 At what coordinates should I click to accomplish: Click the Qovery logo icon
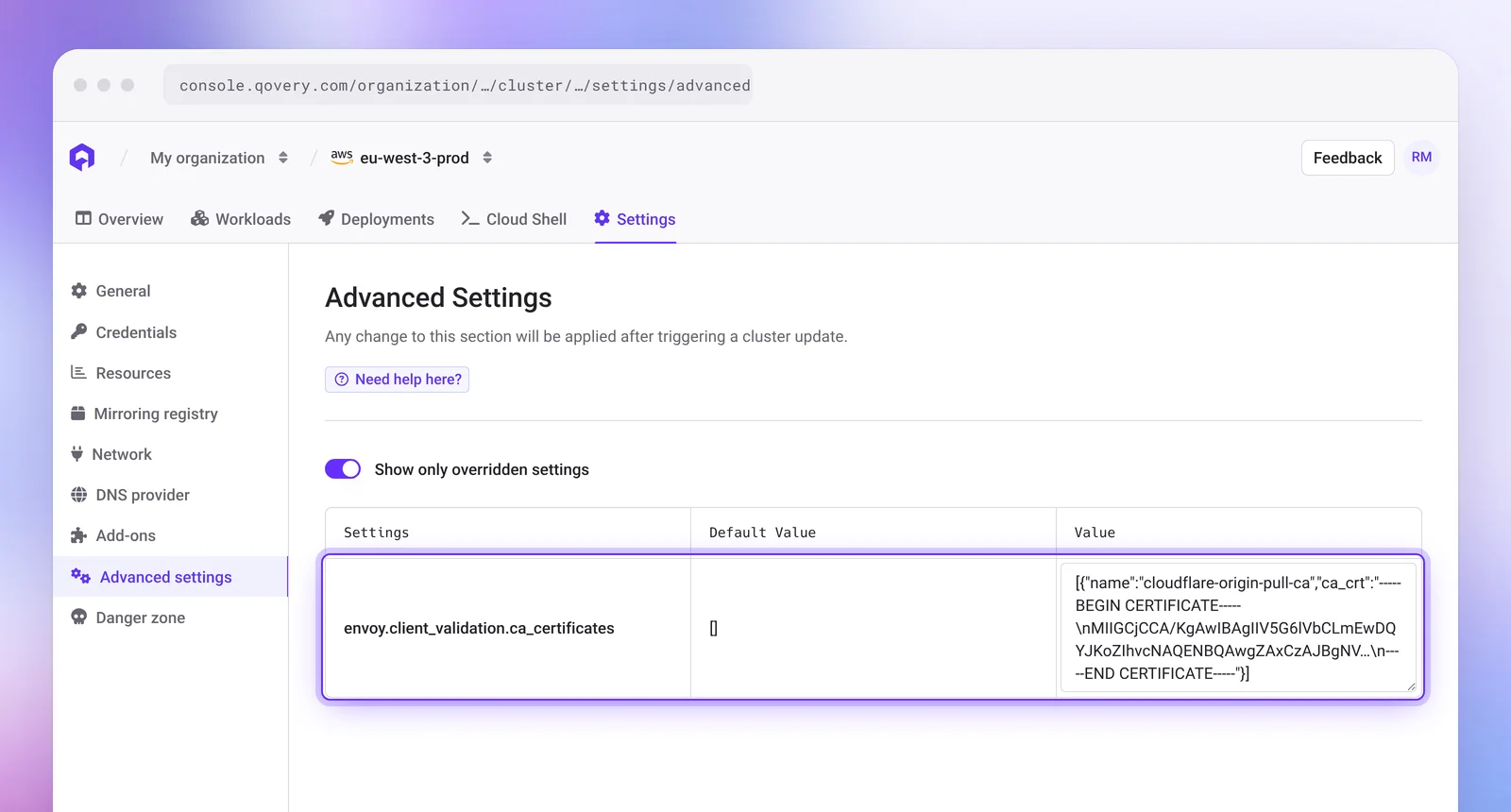[x=82, y=158]
